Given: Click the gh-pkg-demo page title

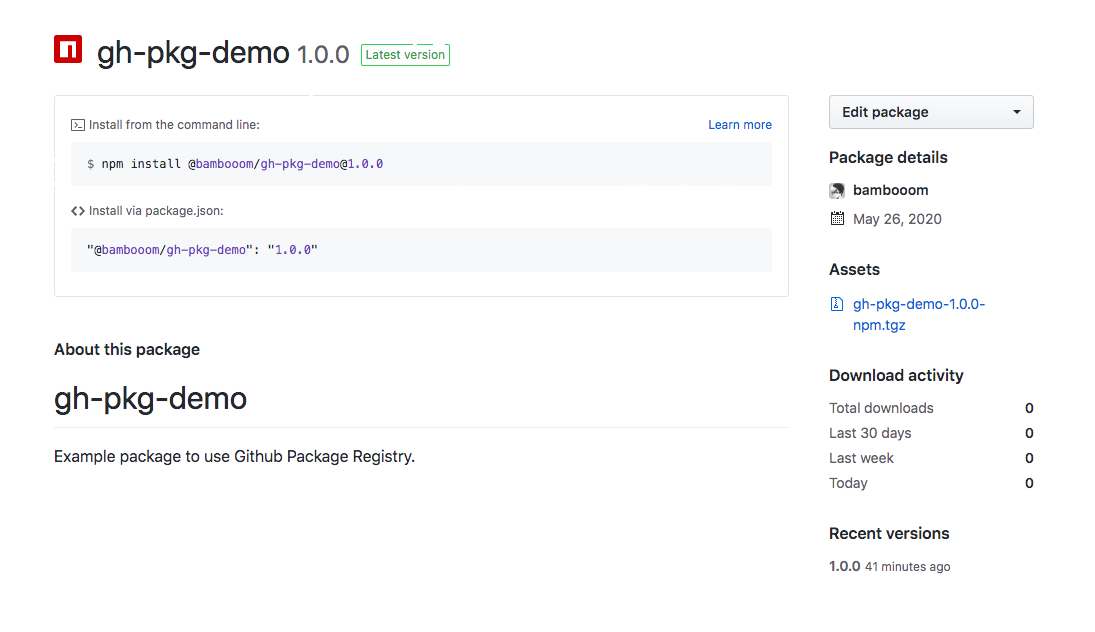Looking at the screenshot, I should point(193,53).
